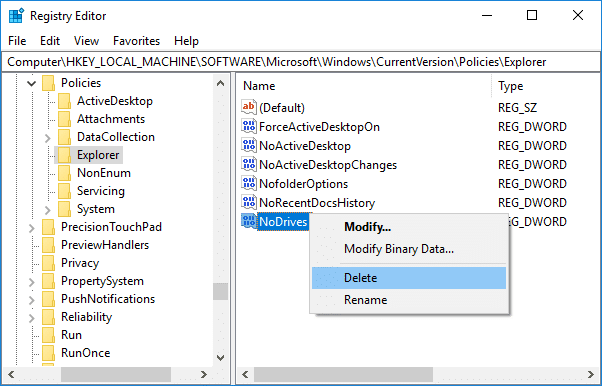The width and height of the screenshot is (602, 386).
Task: Select the (Default) value name
Action: click(282, 108)
